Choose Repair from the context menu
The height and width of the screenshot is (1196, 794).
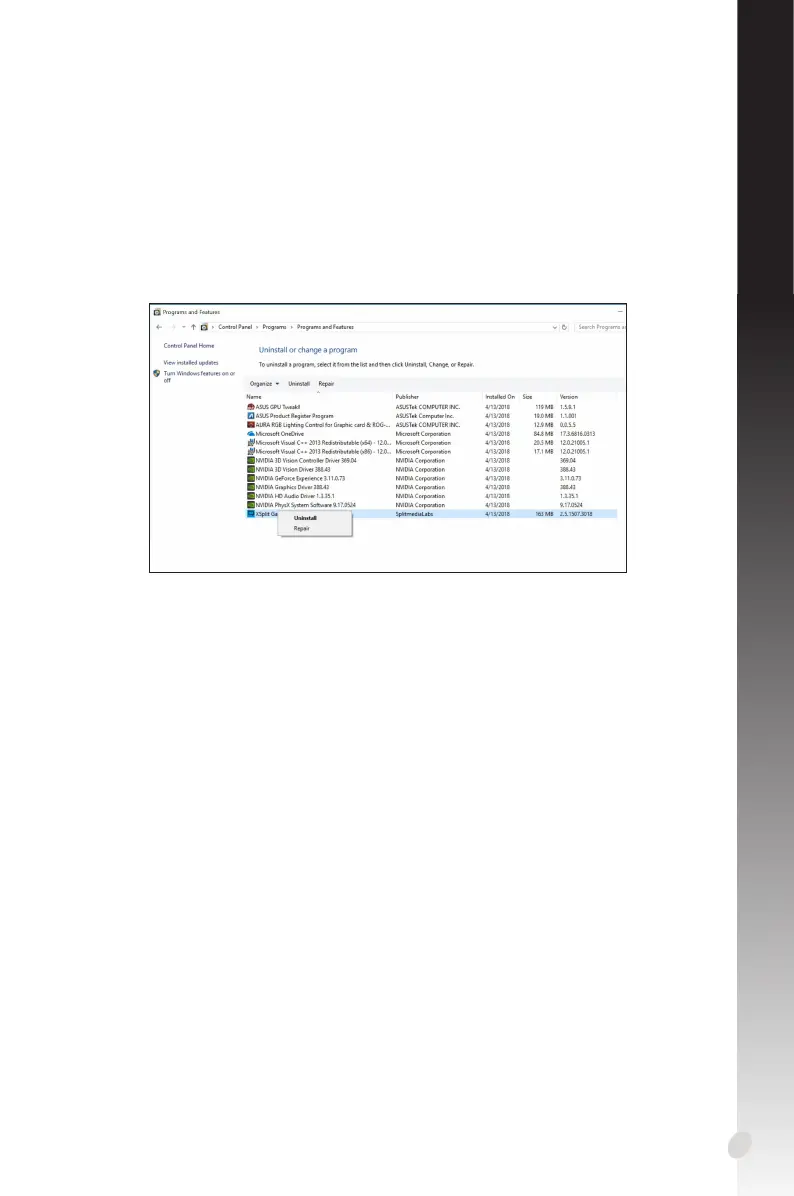coord(302,529)
